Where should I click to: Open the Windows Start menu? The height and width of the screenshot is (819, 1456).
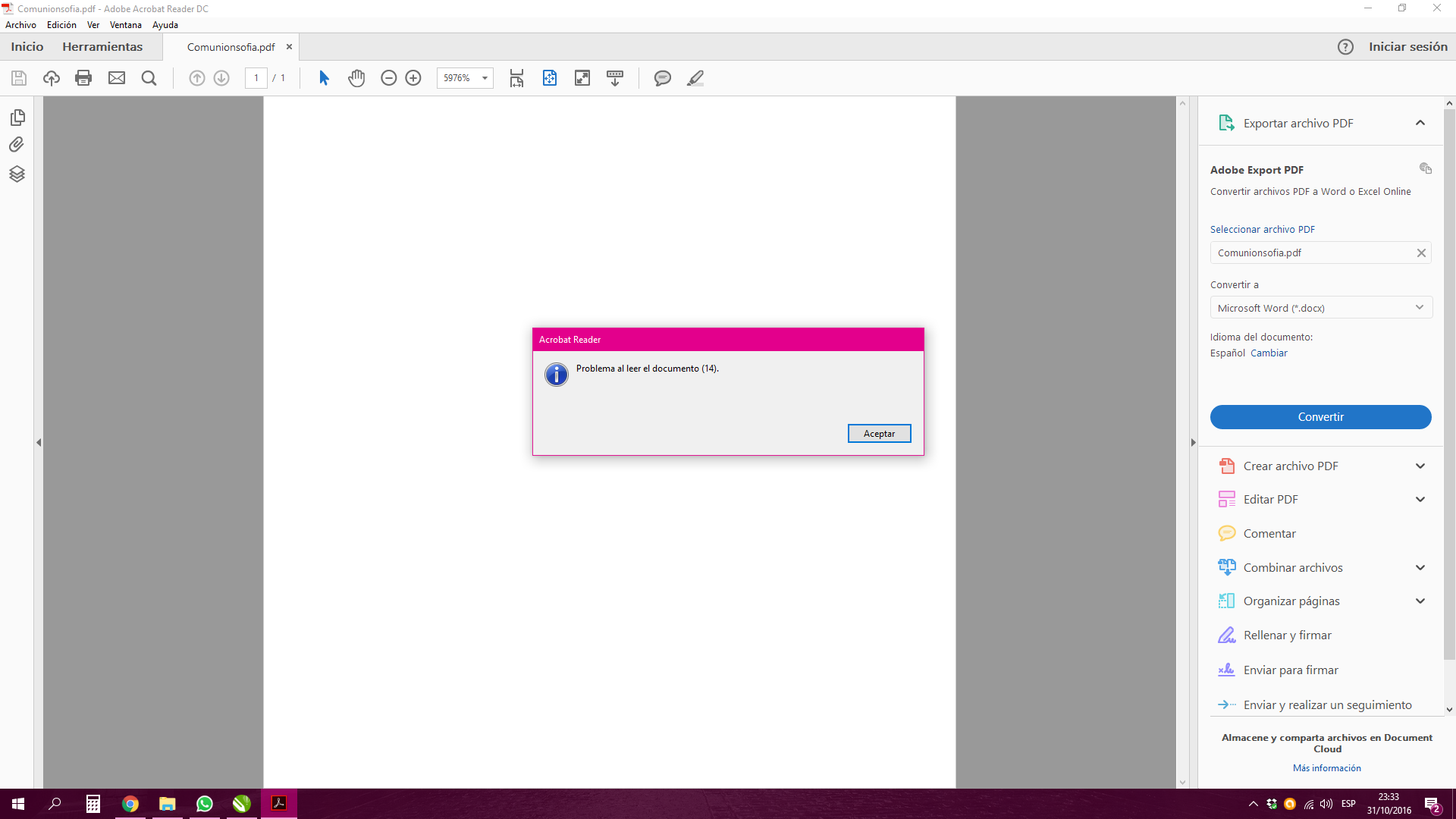pyautogui.click(x=18, y=804)
